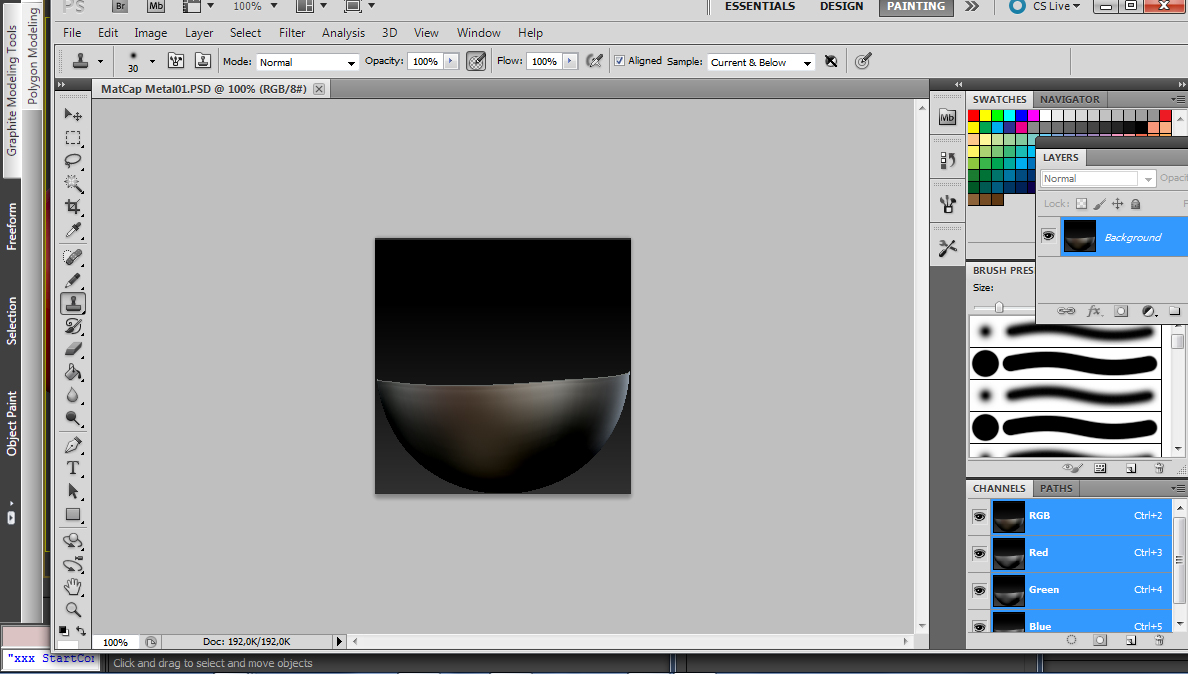Open the Sample Current & Below dropdown
This screenshot has height=674, width=1188.
click(x=761, y=62)
